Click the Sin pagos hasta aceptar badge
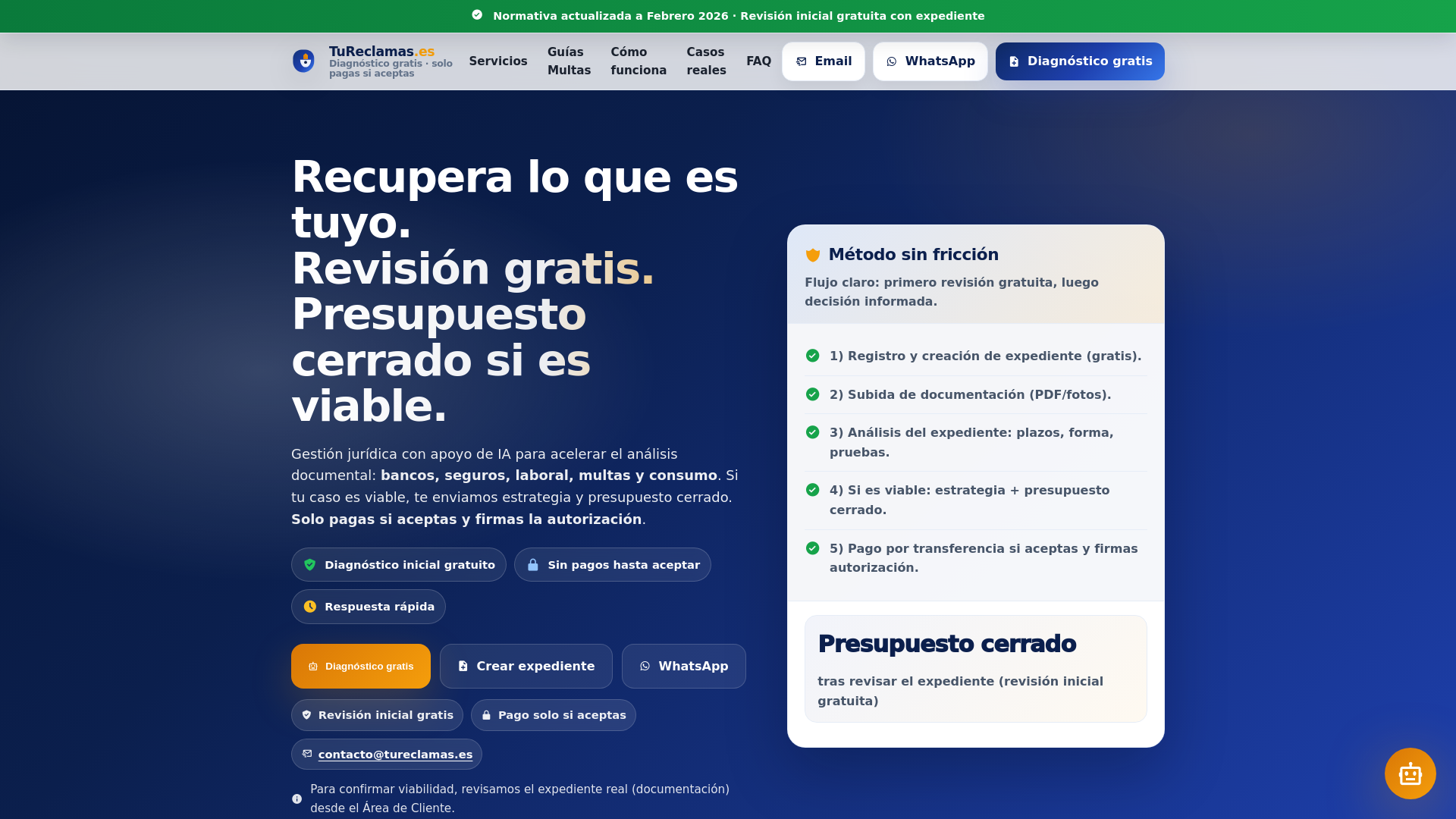This screenshot has width=1456, height=819. (x=613, y=565)
